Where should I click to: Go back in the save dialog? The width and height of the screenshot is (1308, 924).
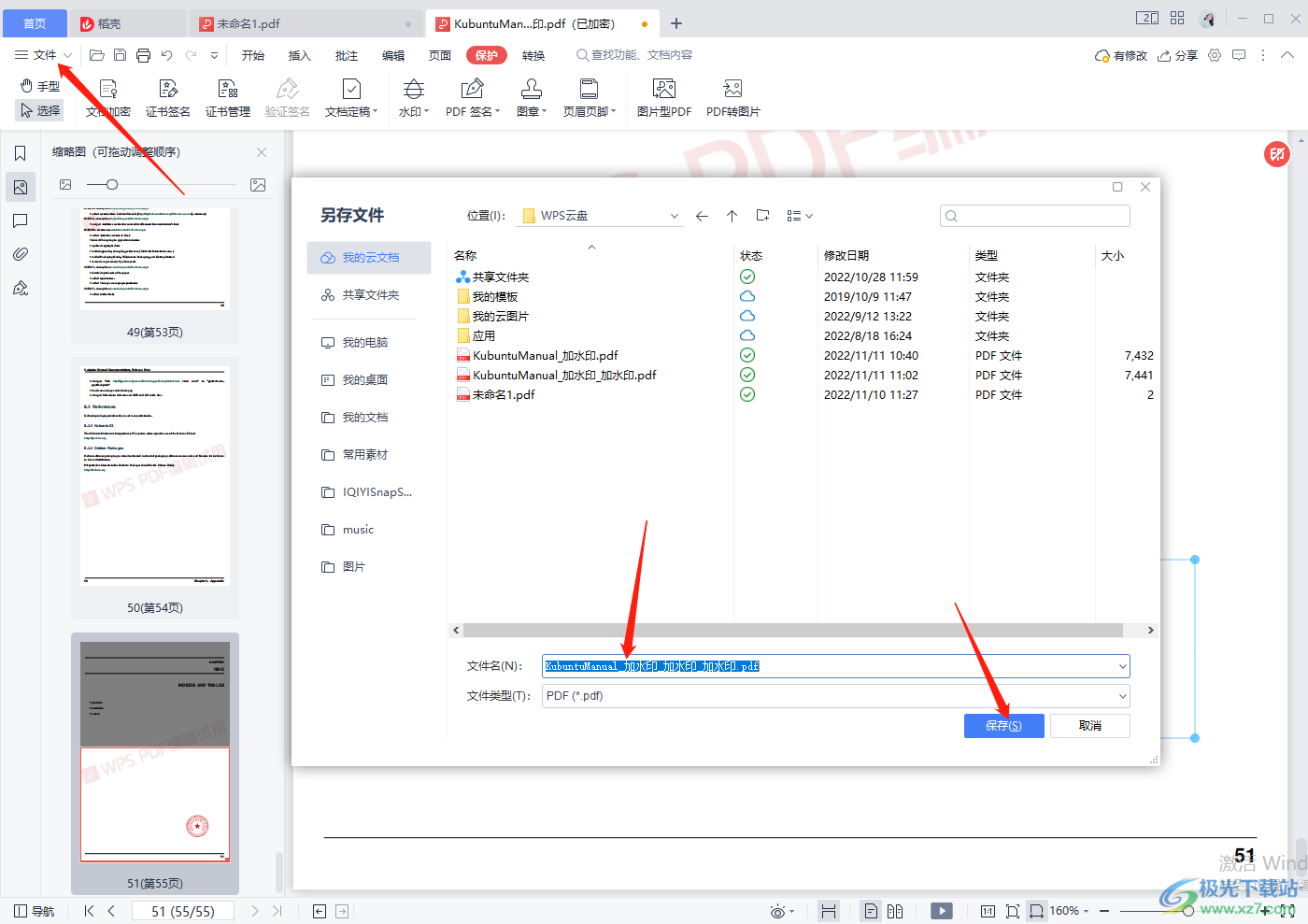702,216
